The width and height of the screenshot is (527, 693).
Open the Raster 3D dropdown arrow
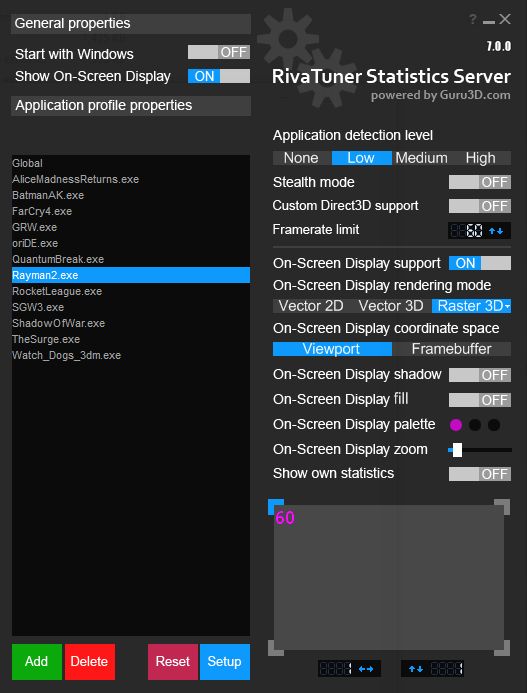(x=508, y=306)
